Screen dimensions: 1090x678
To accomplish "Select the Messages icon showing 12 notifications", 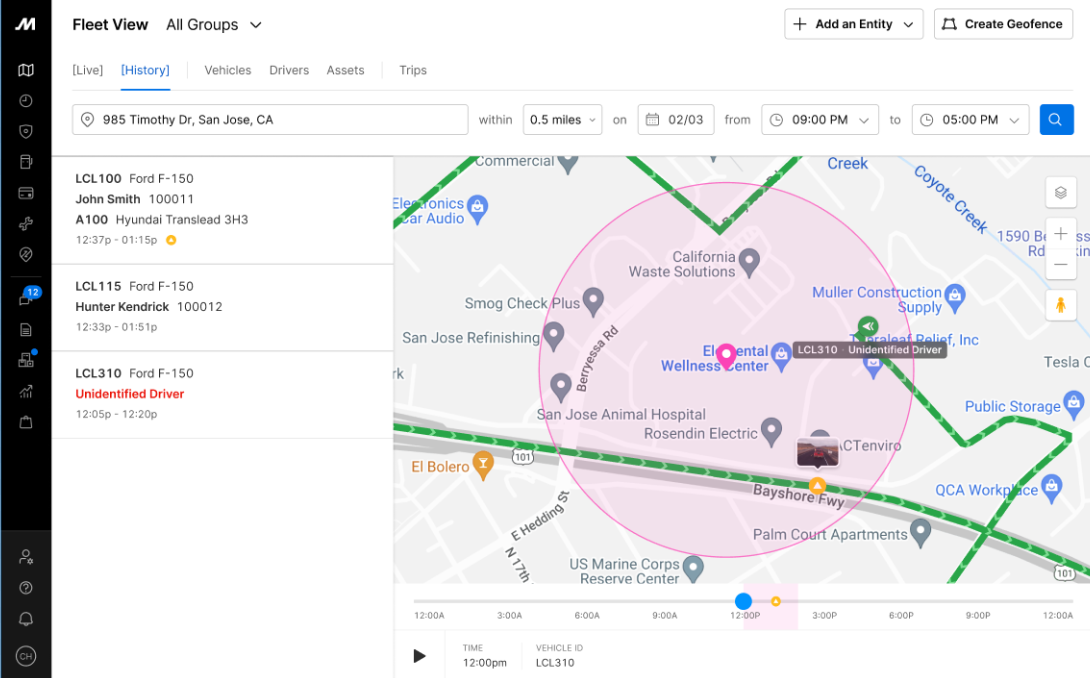I will [27, 297].
